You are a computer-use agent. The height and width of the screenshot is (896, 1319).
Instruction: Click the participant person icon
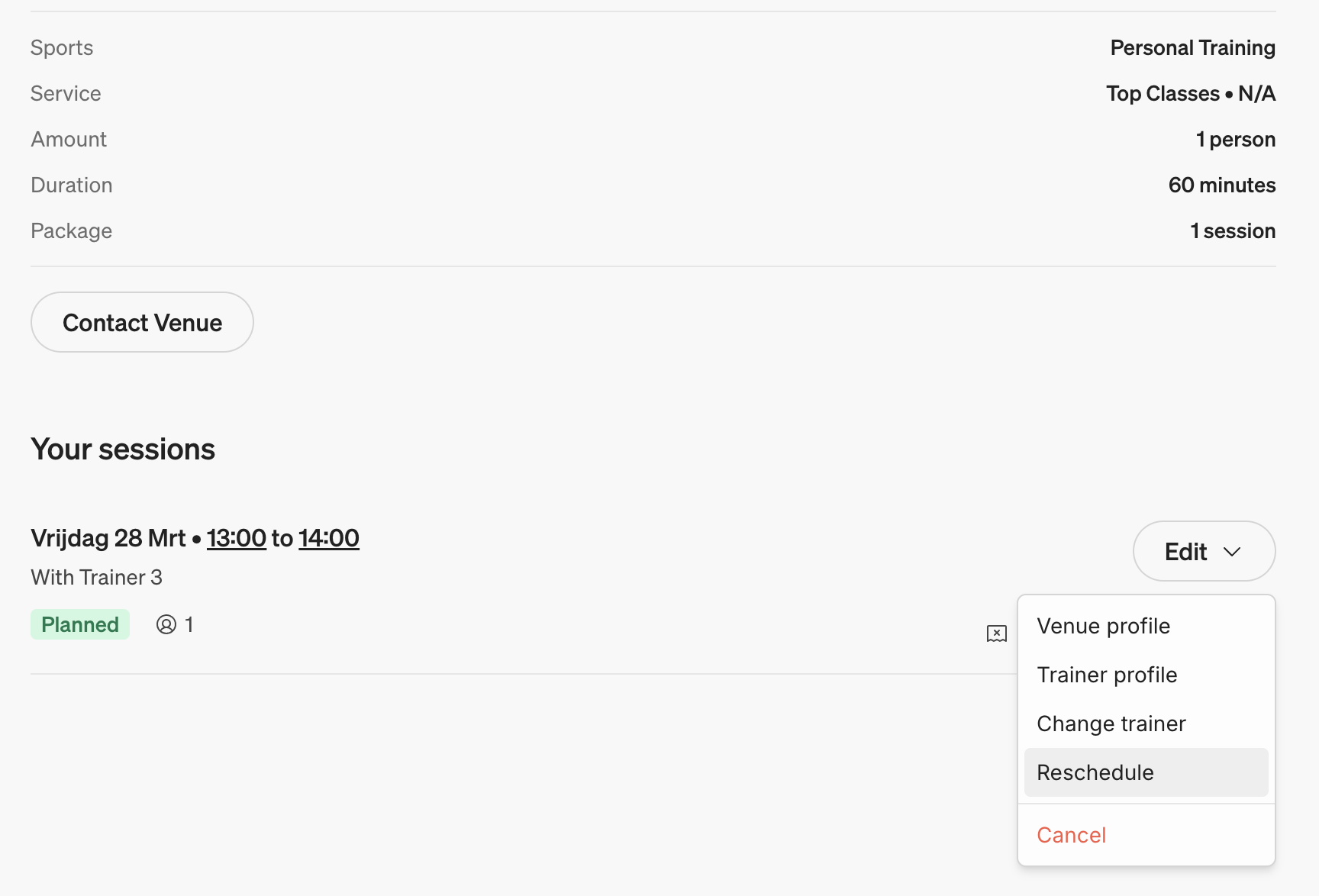(x=166, y=624)
